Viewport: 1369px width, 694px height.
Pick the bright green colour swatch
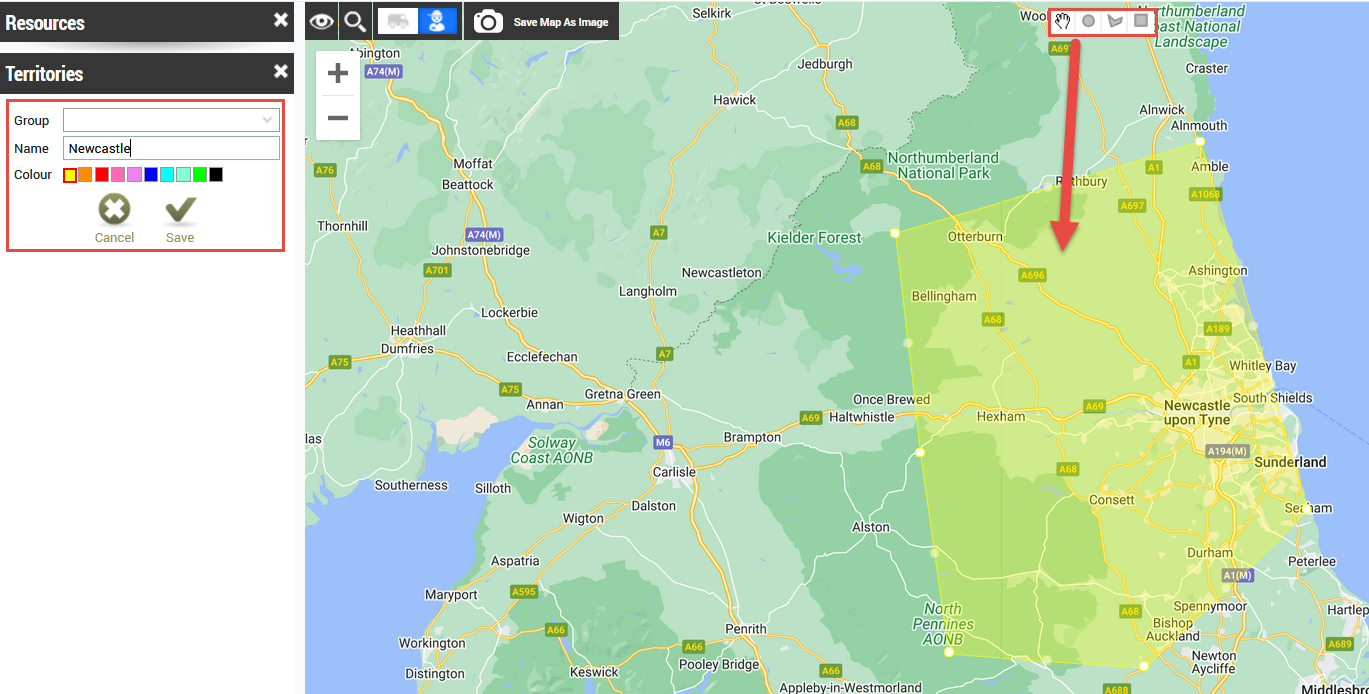click(200, 175)
